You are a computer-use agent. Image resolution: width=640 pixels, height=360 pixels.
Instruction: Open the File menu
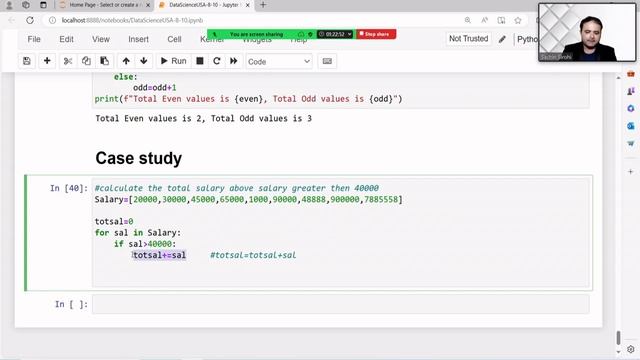pyautogui.click(x=34, y=39)
